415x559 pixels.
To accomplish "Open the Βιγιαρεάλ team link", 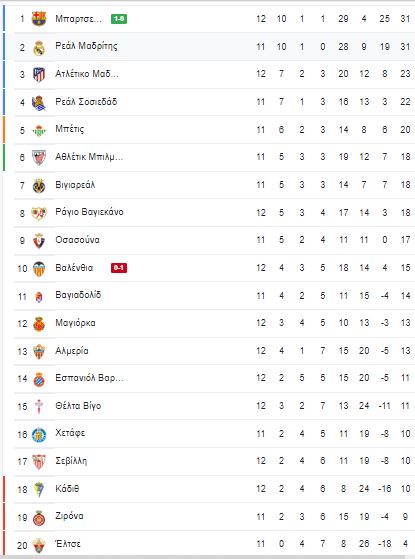I will (75, 185).
